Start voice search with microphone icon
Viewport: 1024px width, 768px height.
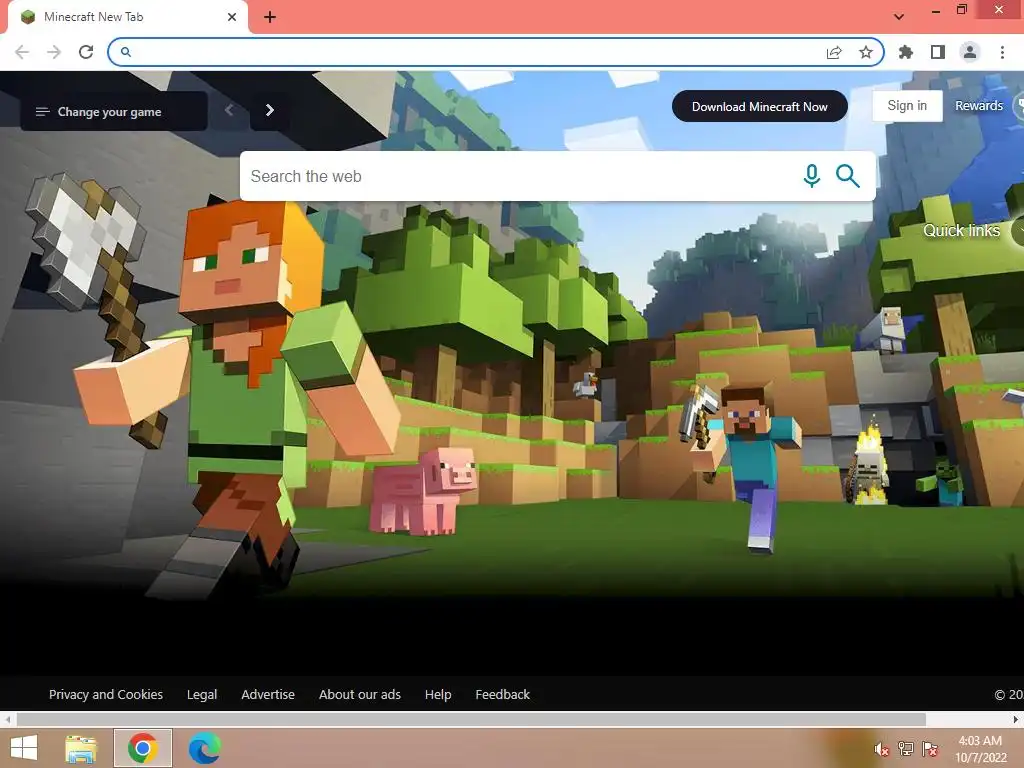tap(812, 176)
